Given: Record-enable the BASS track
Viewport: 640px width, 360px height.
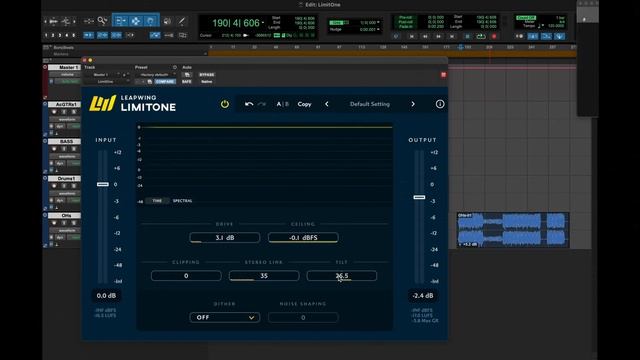Looking at the screenshot, I should pyautogui.click(x=54, y=149).
